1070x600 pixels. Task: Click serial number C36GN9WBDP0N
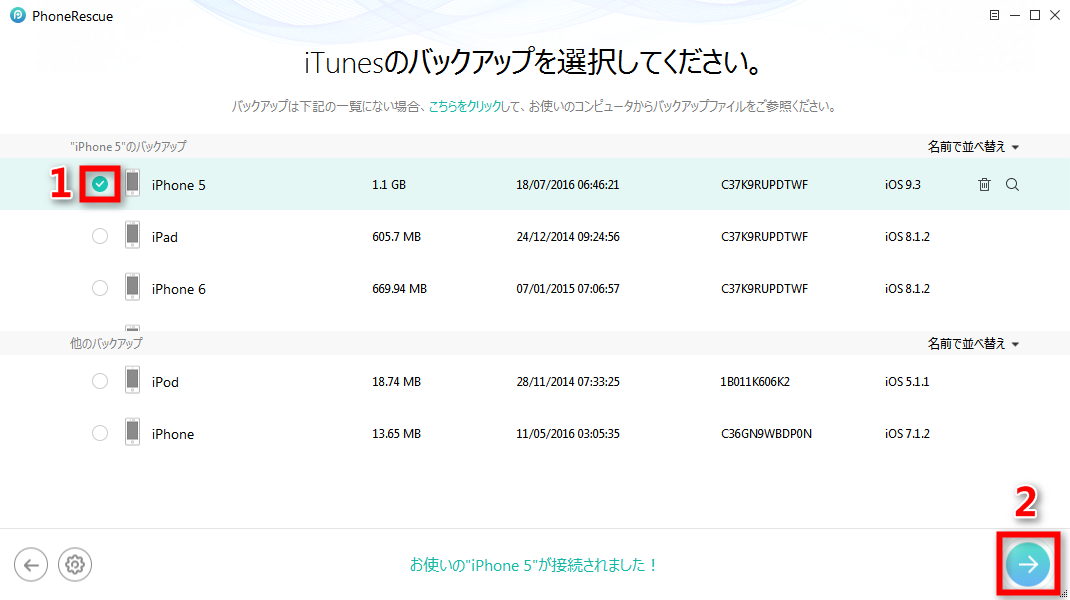point(766,433)
